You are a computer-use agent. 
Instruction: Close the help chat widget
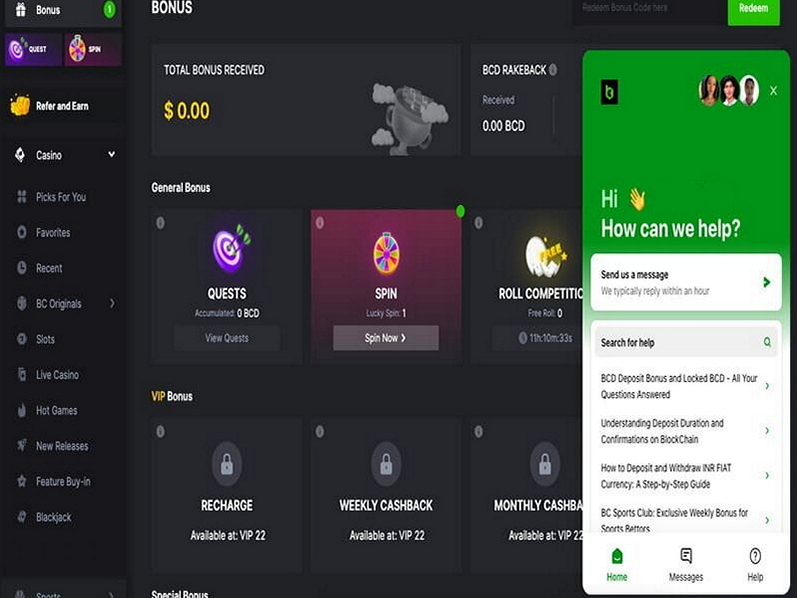click(773, 91)
